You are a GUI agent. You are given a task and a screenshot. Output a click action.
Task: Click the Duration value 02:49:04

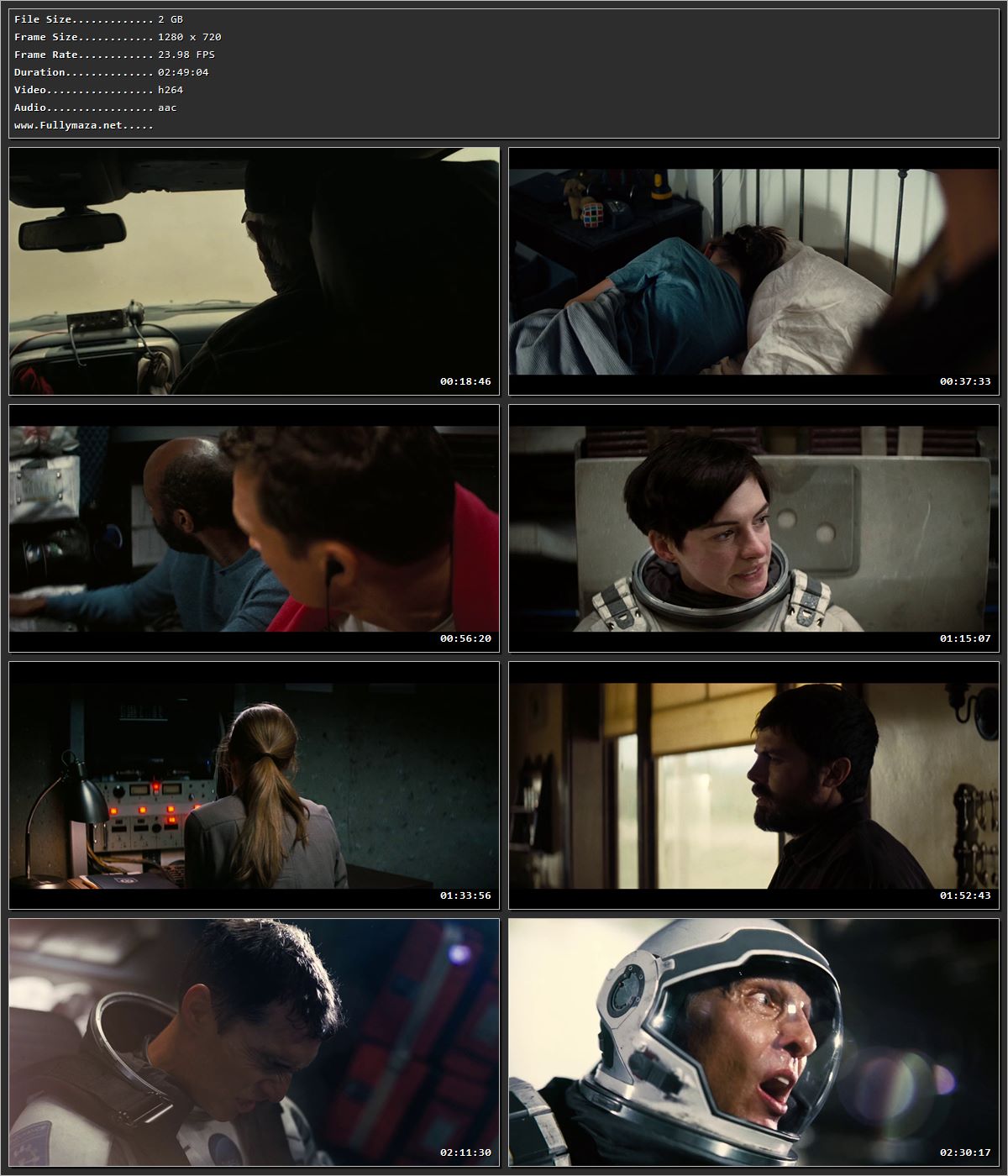click(183, 72)
